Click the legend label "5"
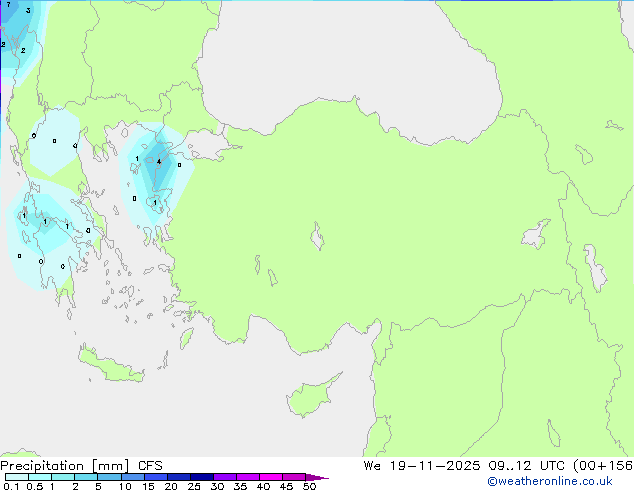The height and width of the screenshot is (490, 634). (x=98, y=486)
